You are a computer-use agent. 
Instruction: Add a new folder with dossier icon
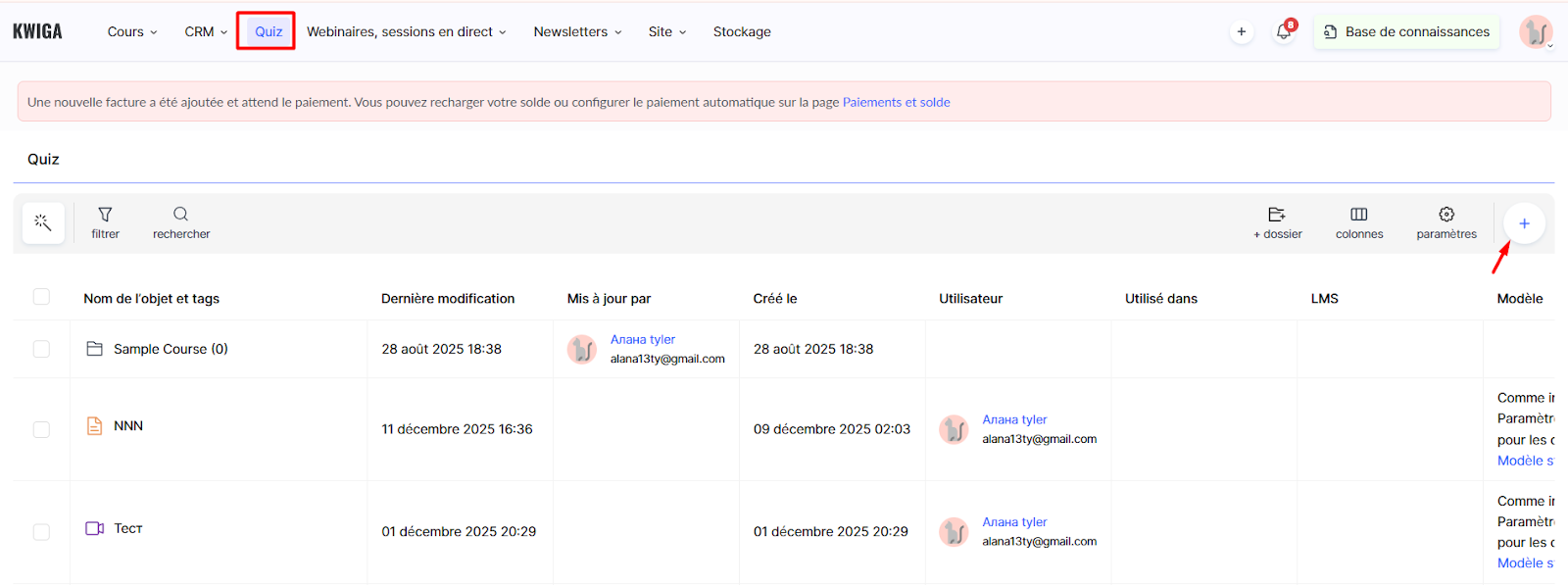point(1277,222)
